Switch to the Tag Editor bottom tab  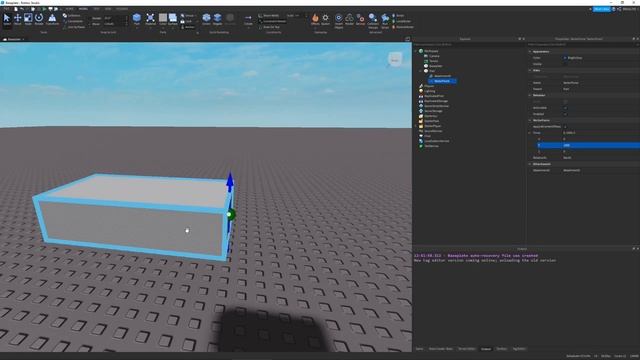pos(519,349)
